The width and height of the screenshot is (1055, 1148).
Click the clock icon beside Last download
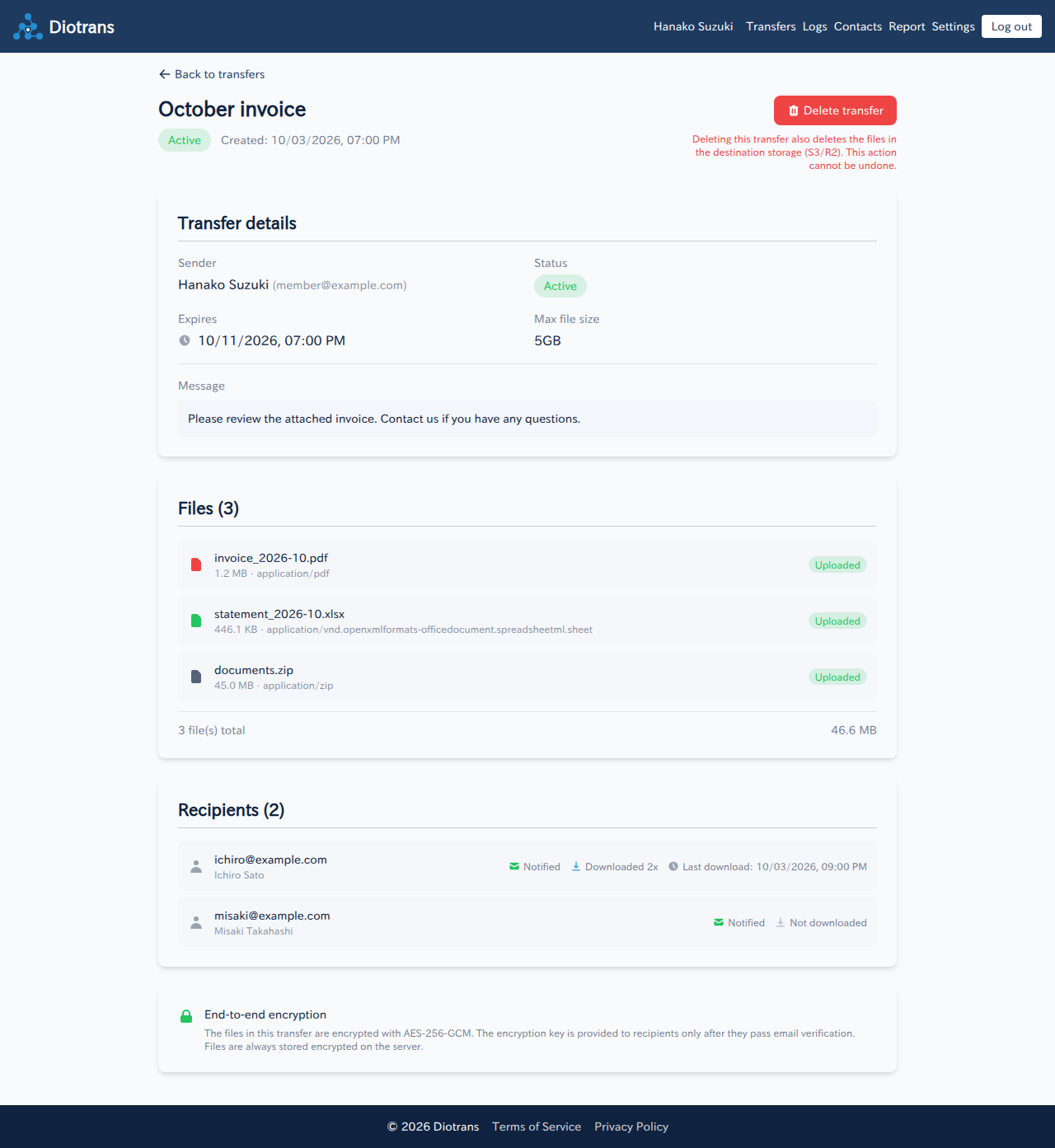click(673, 866)
